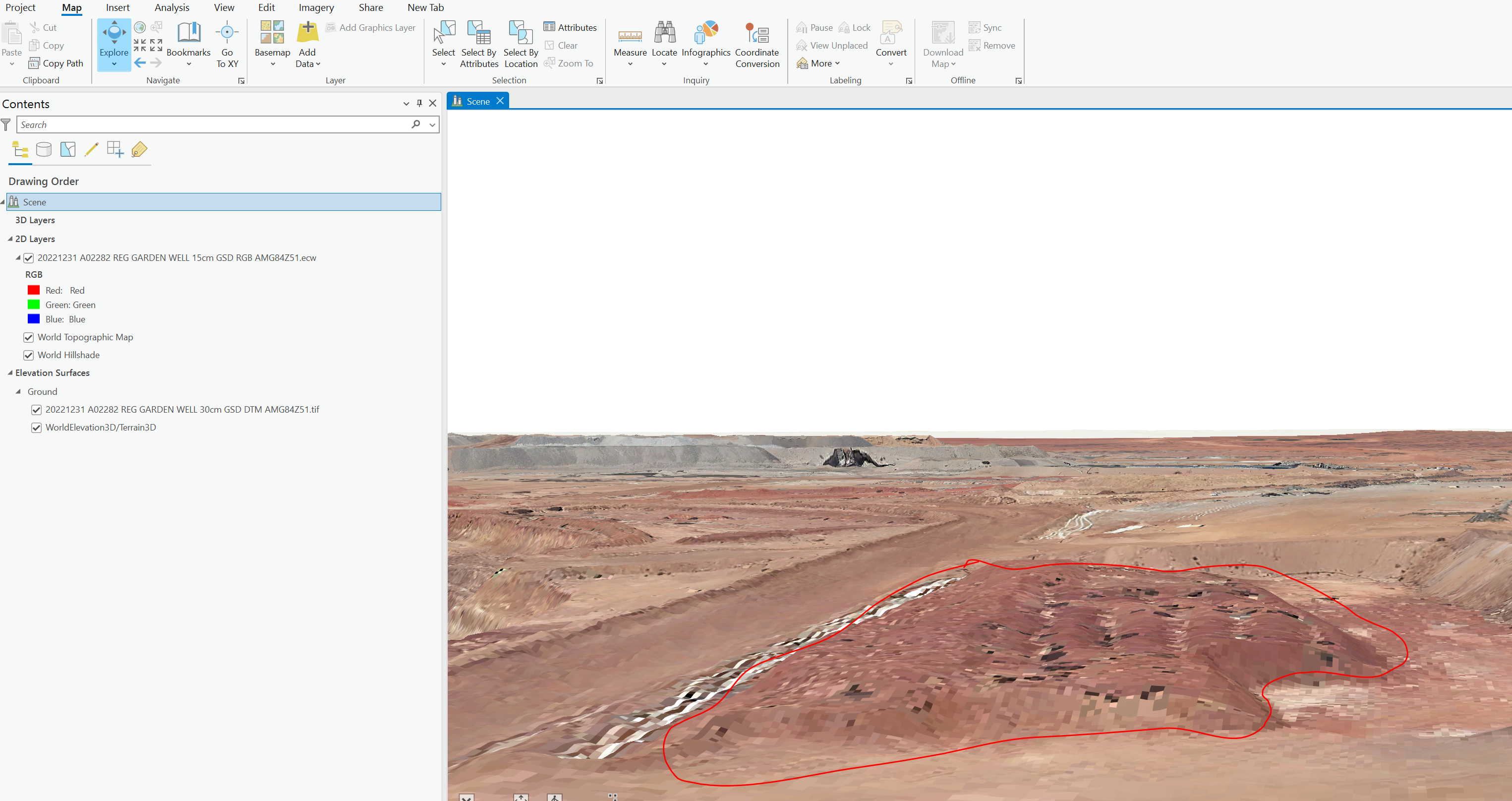Click the Add Data icon

(307, 33)
